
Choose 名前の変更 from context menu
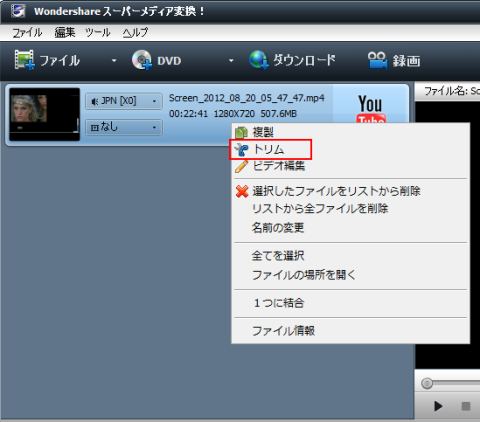tap(351, 228)
